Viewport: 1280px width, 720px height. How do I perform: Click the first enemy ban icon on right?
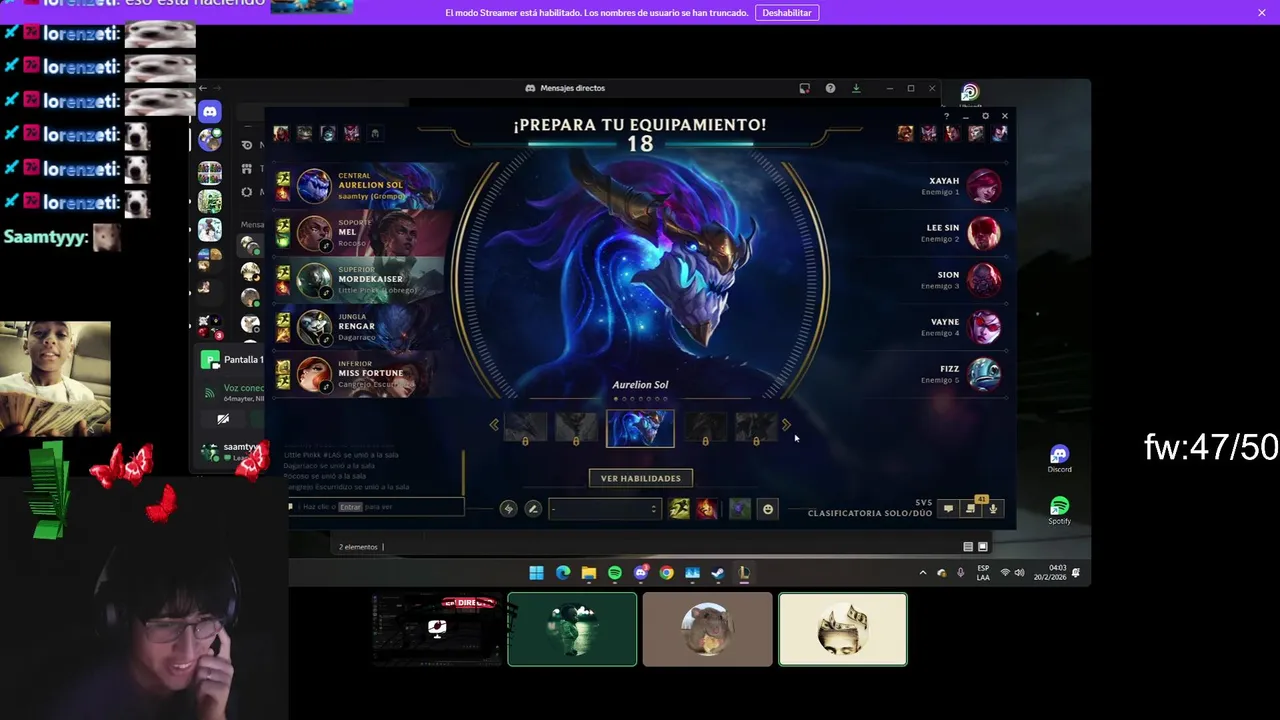click(x=905, y=133)
